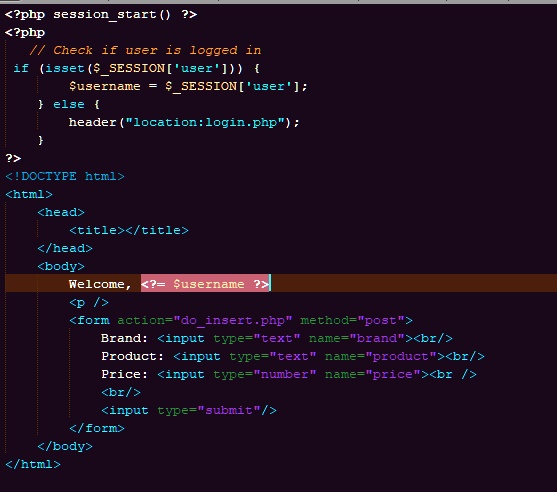
Task: Click the word Welcome in the body
Action: click(97, 284)
